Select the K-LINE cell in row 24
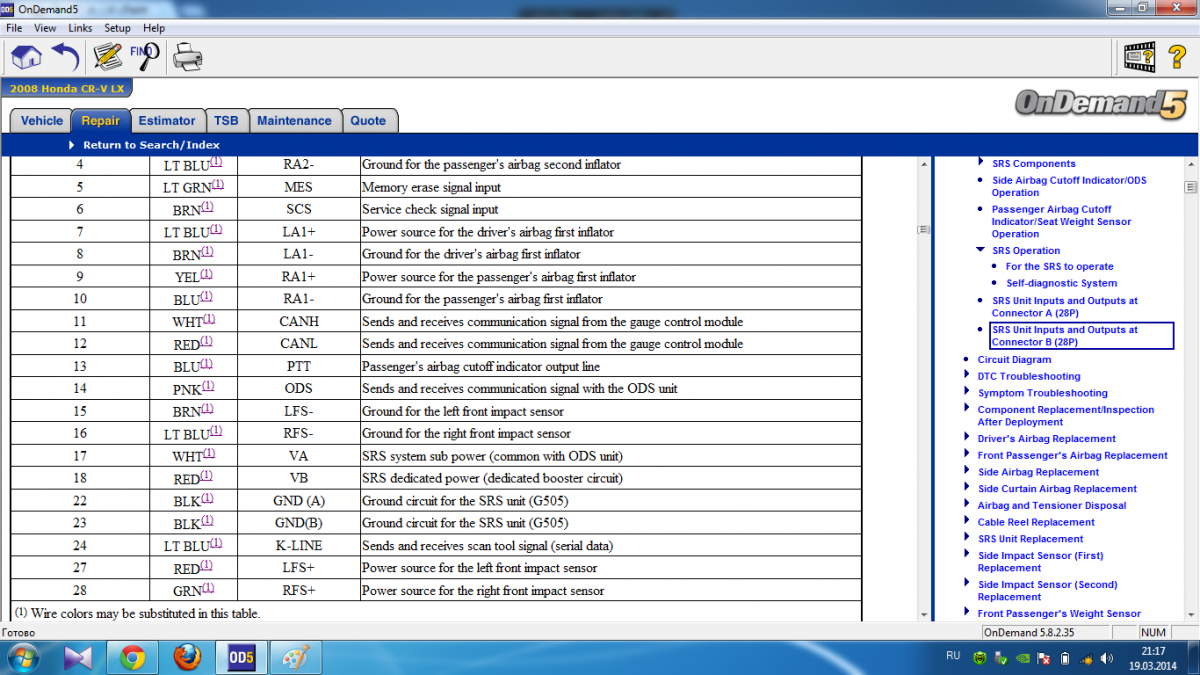 [x=298, y=546]
